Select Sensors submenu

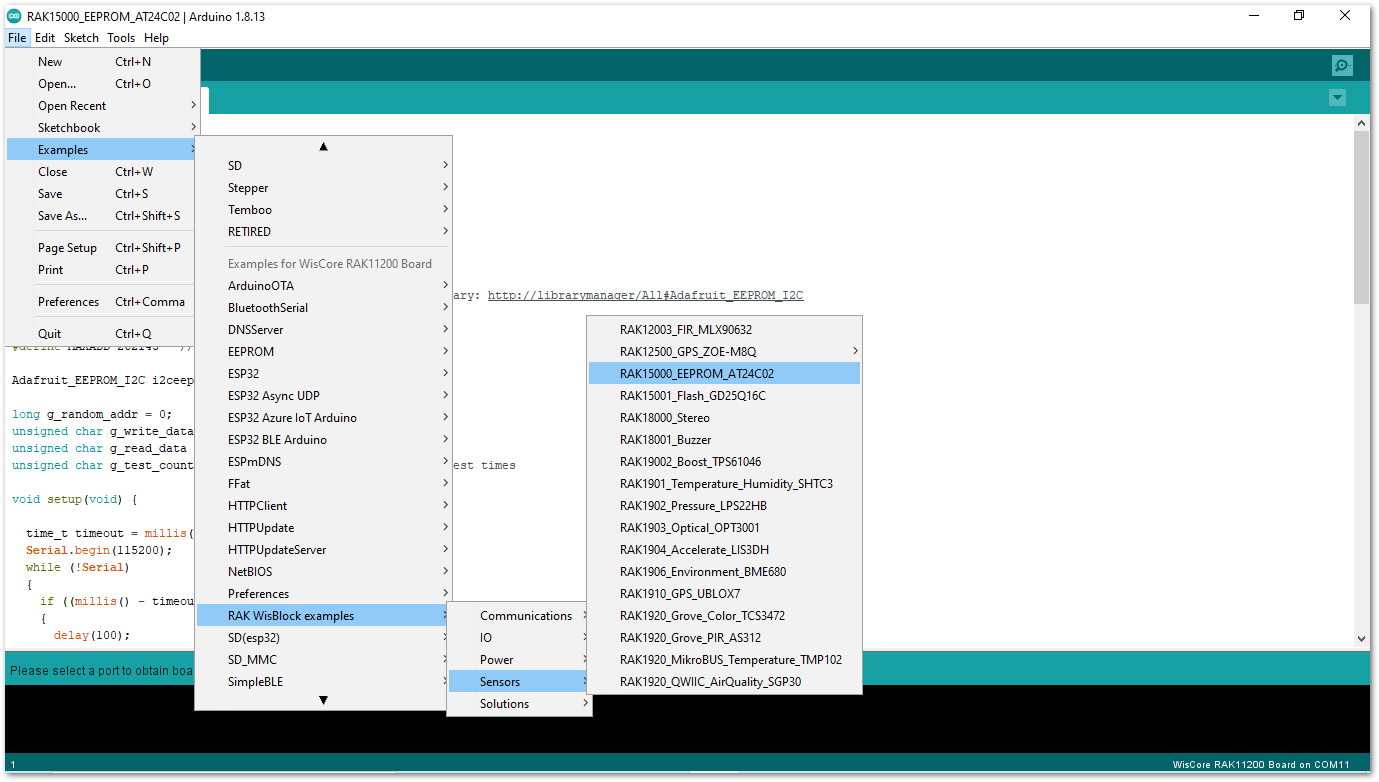point(520,682)
